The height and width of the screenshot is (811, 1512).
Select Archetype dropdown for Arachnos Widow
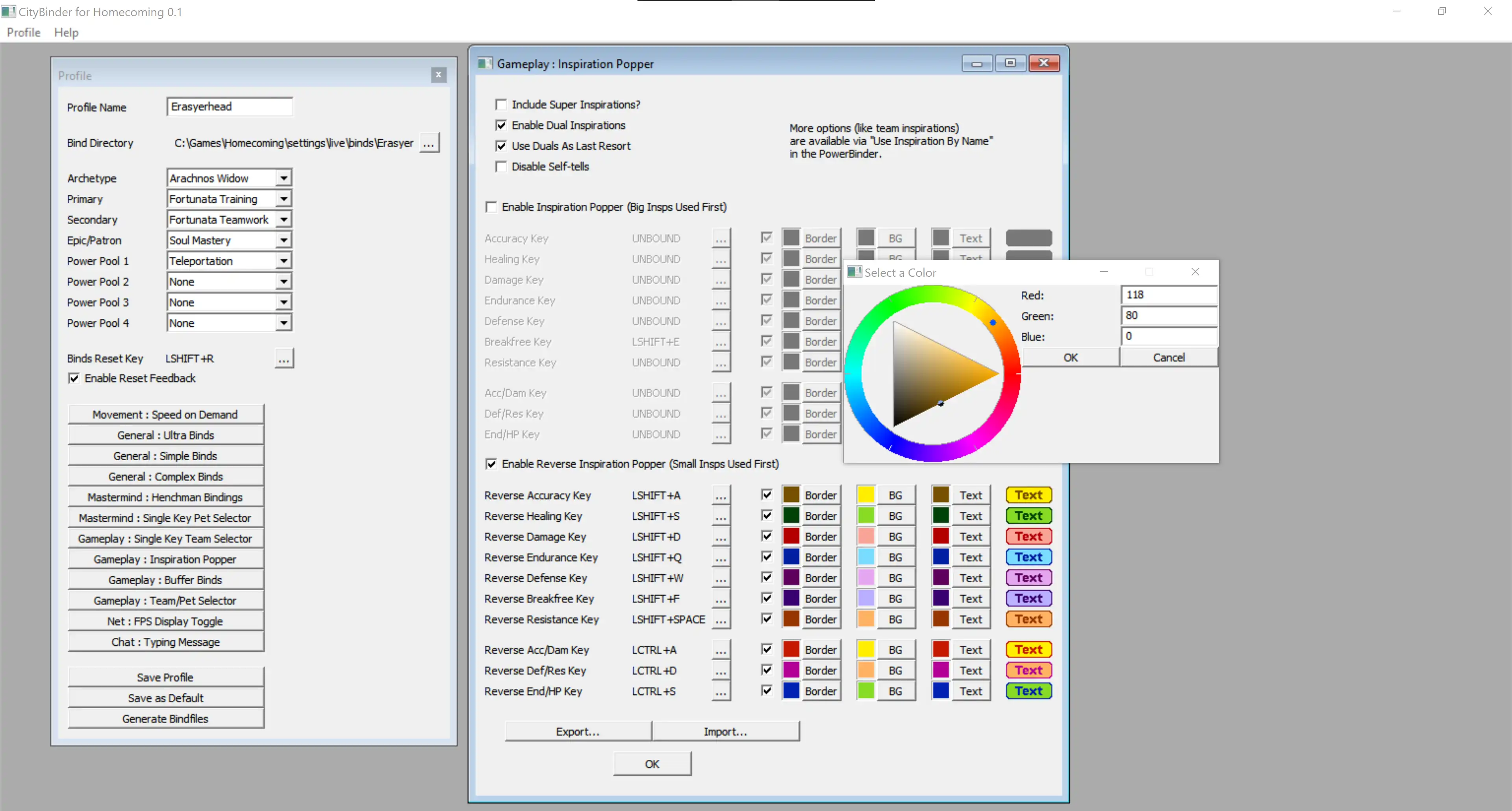pyautogui.click(x=227, y=178)
